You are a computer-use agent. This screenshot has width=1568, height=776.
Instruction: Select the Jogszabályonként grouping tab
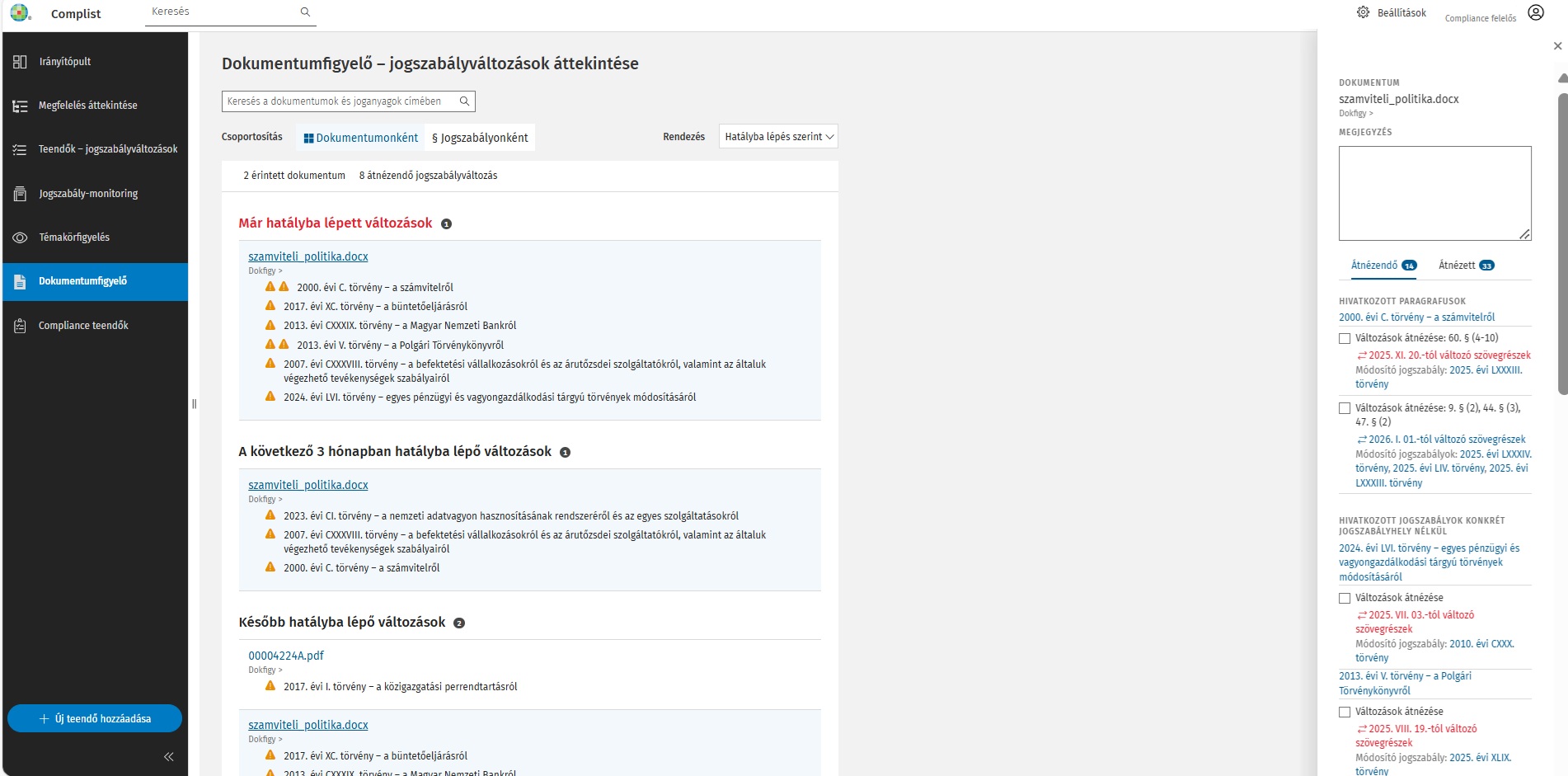pyautogui.click(x=480, y=138)
